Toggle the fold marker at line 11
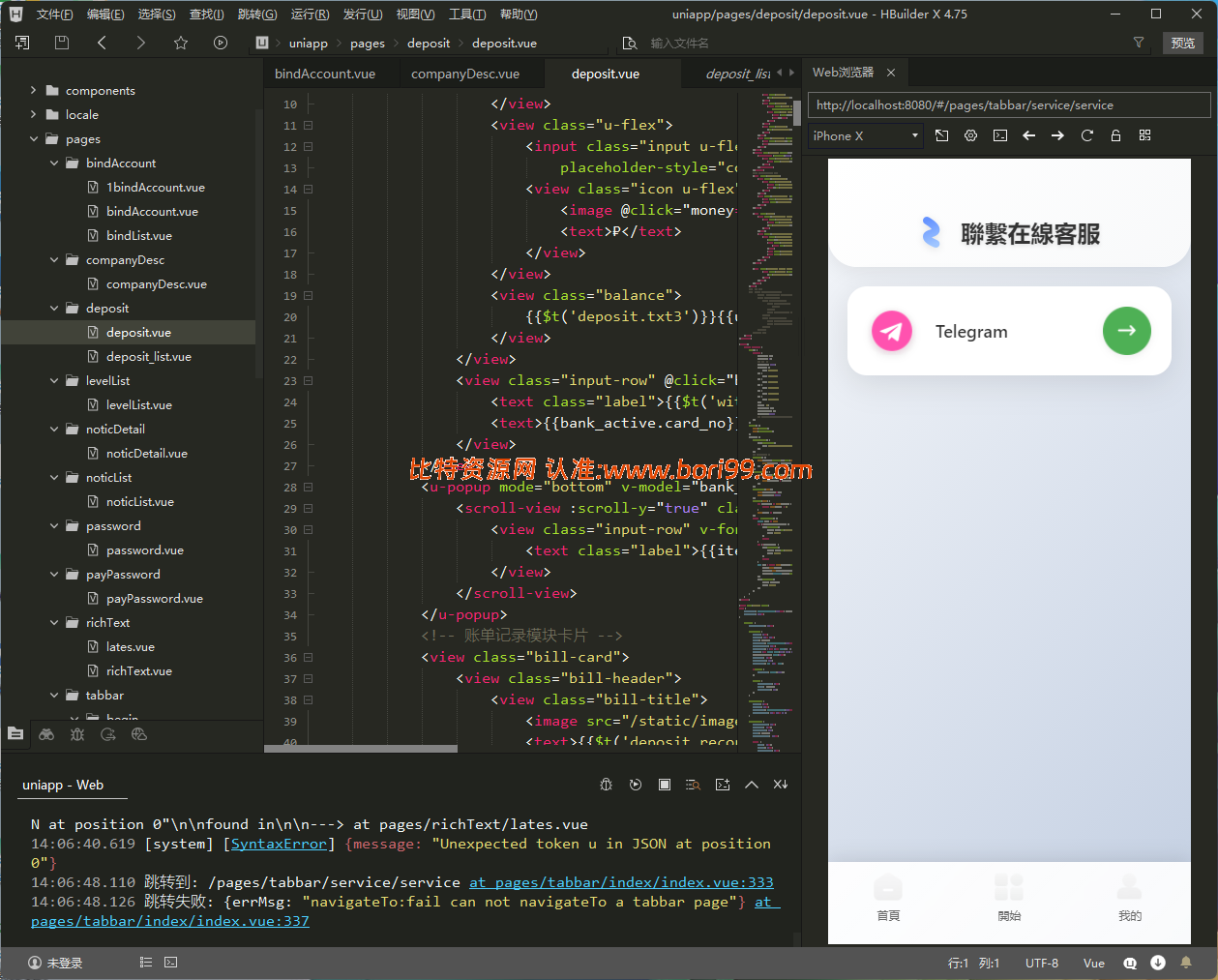 [x=308, y=125]
